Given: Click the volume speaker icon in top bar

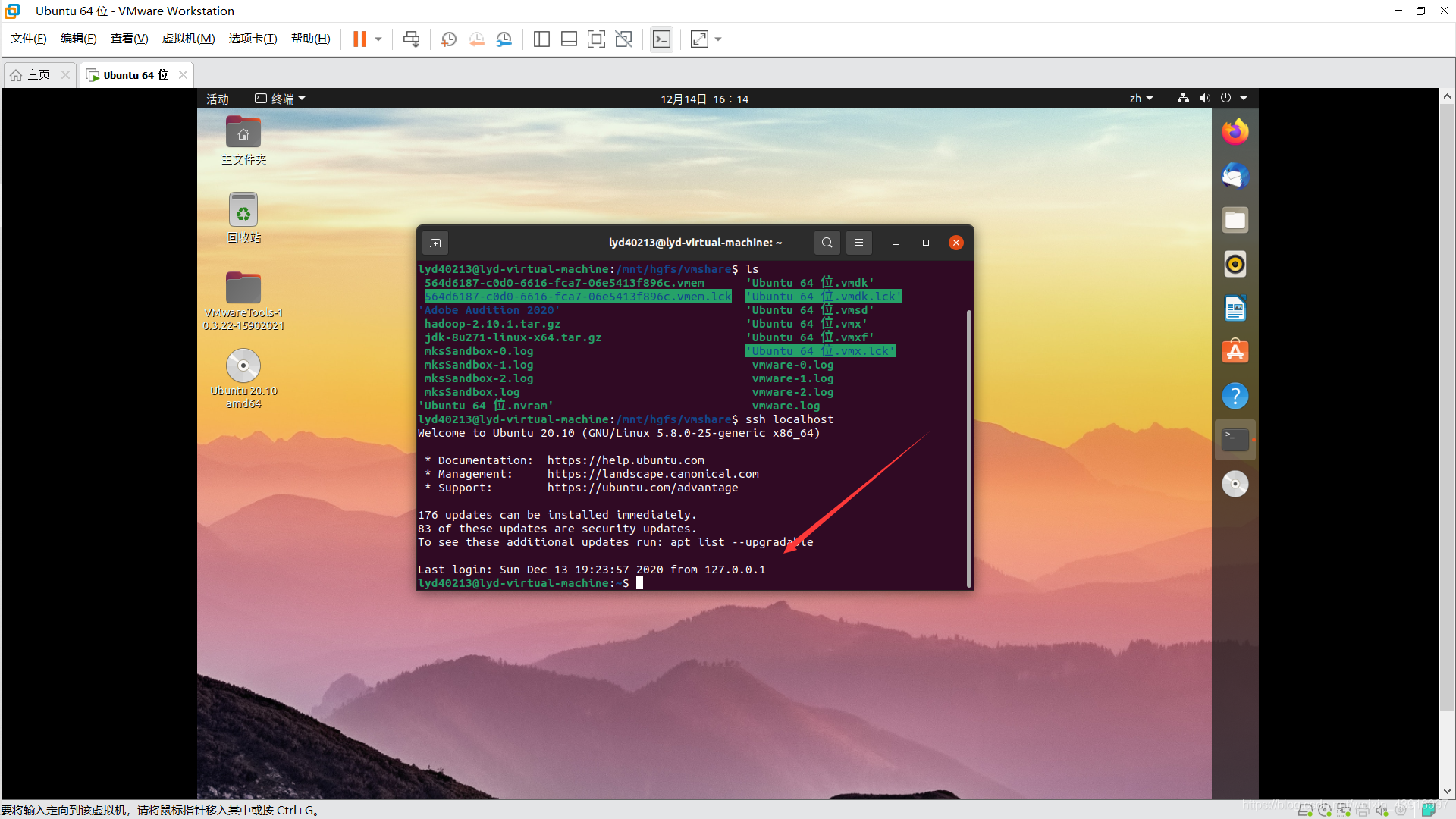Looking at the screenshot, I should (x=1204, y=98).
